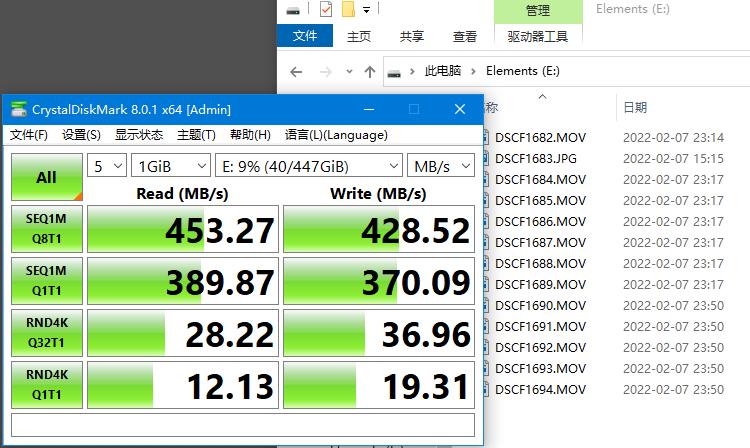
Task: Select the 36.96 random write result
Action: [379, 333]
